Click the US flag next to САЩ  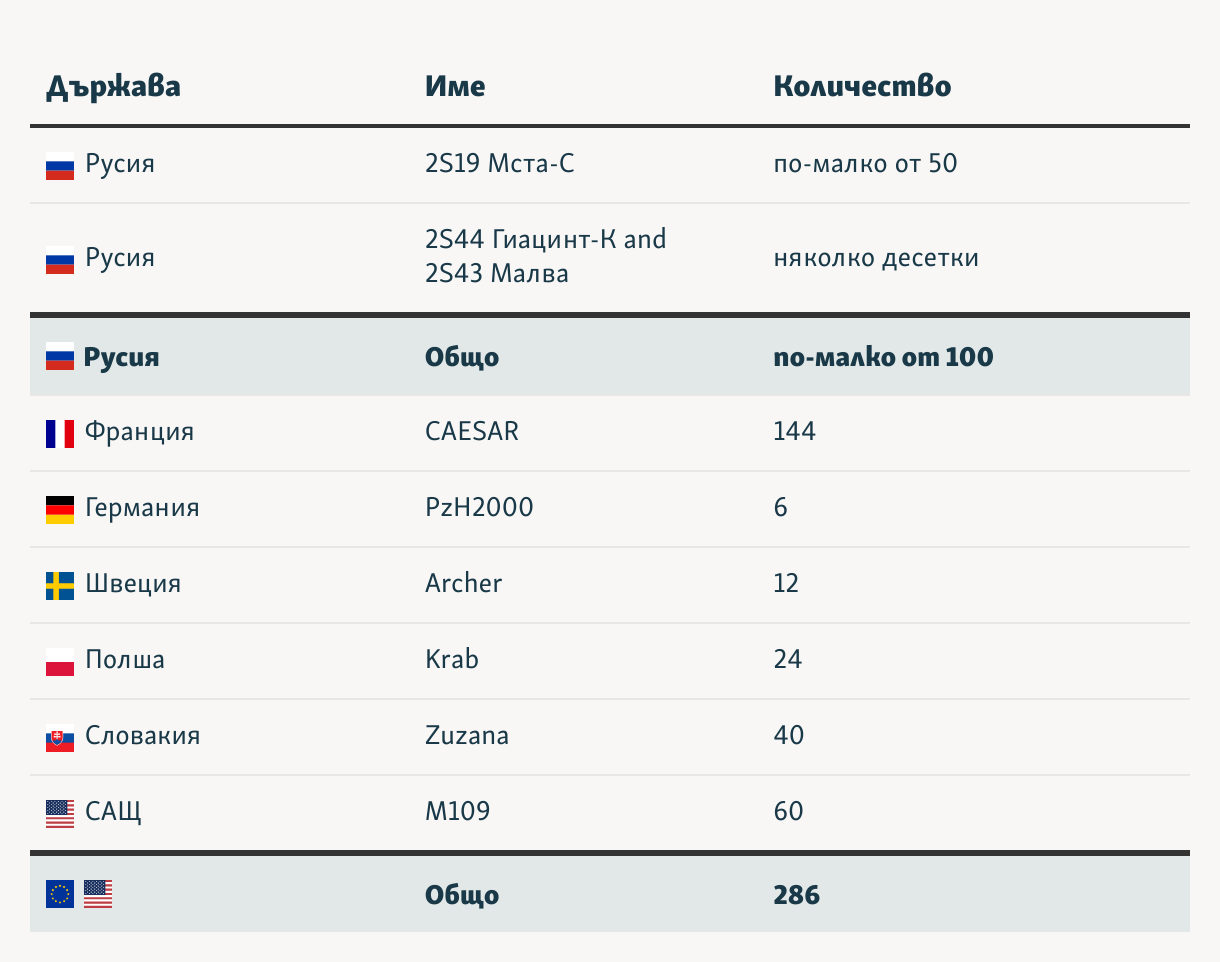pos(60,814)
